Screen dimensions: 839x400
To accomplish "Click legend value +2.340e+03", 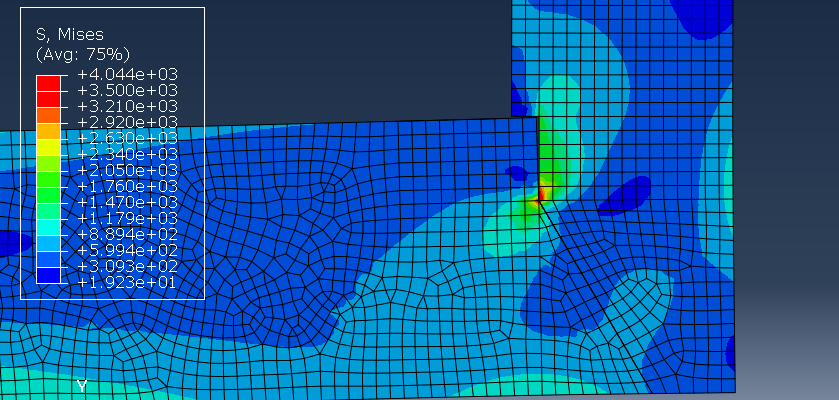I will click(x=127, y=154).
